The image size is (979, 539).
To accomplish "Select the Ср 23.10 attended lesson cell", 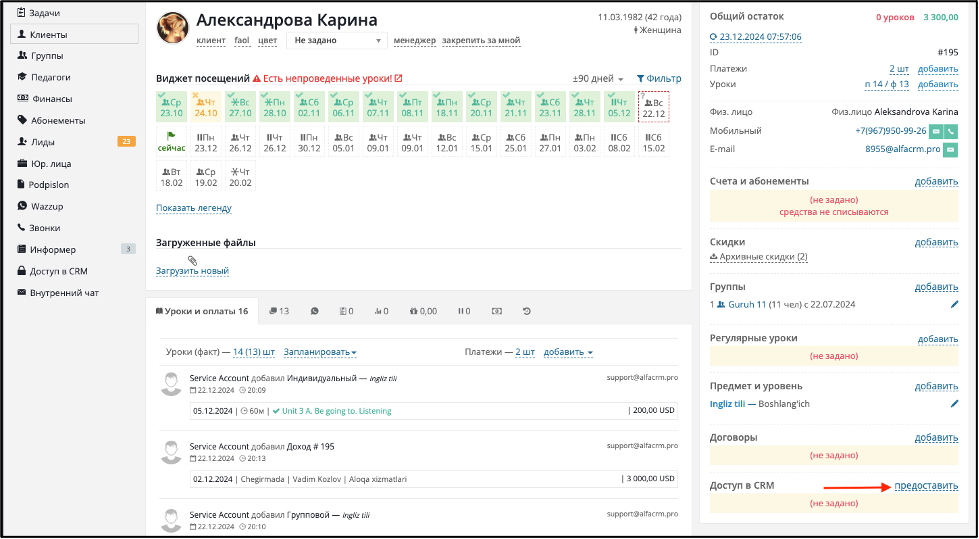I will click(171, 106).
